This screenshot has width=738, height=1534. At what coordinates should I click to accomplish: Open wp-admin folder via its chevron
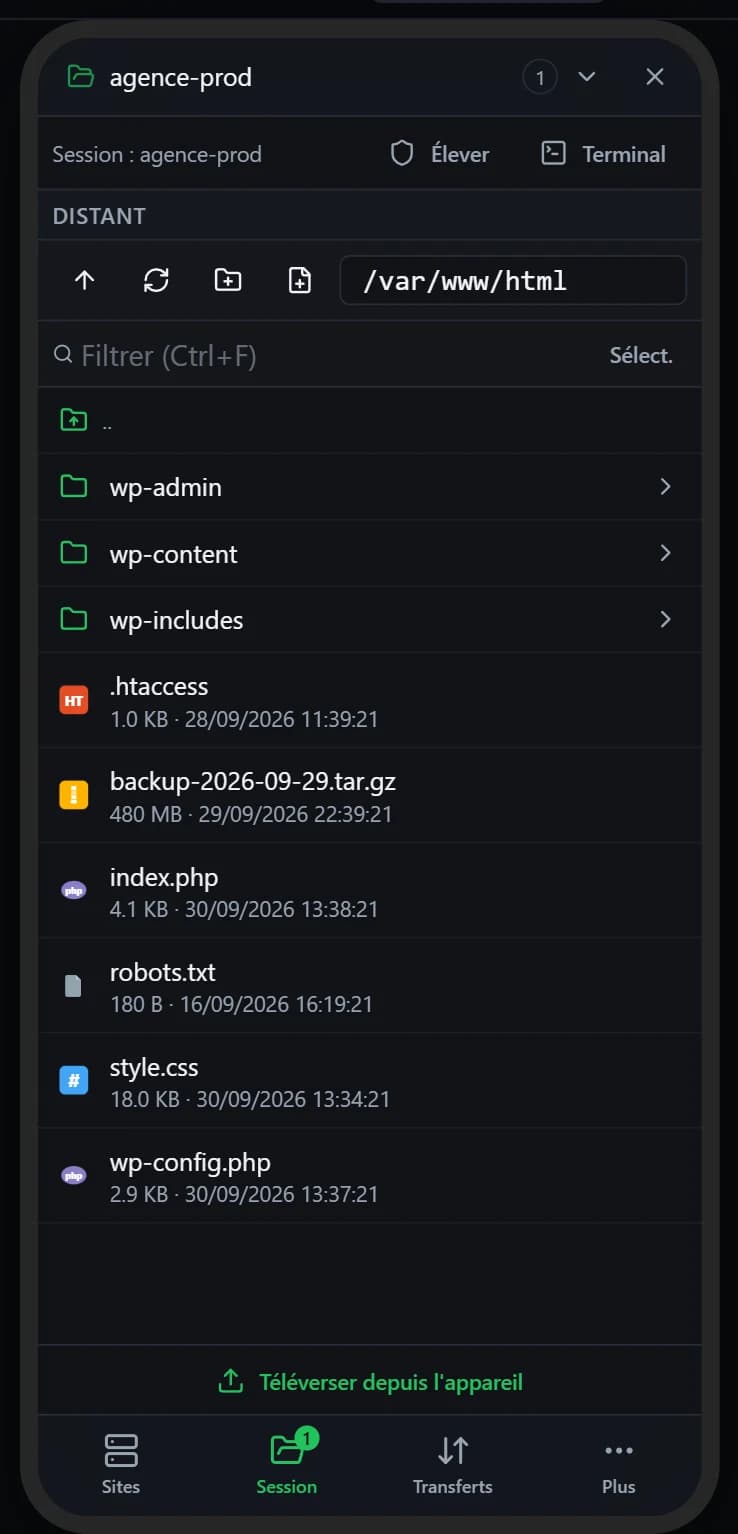pos(665,487)
